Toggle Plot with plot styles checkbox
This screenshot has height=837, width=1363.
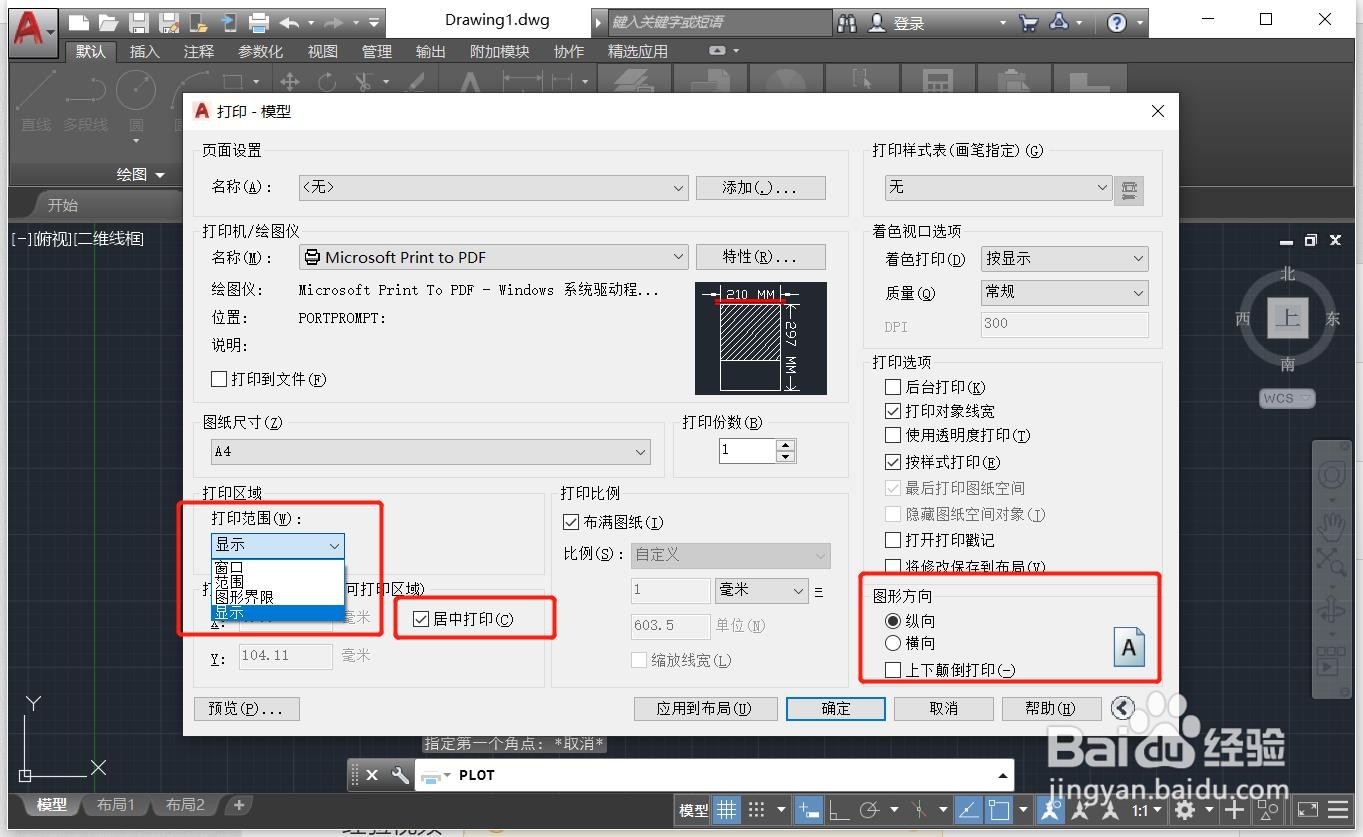pos(893,462)
